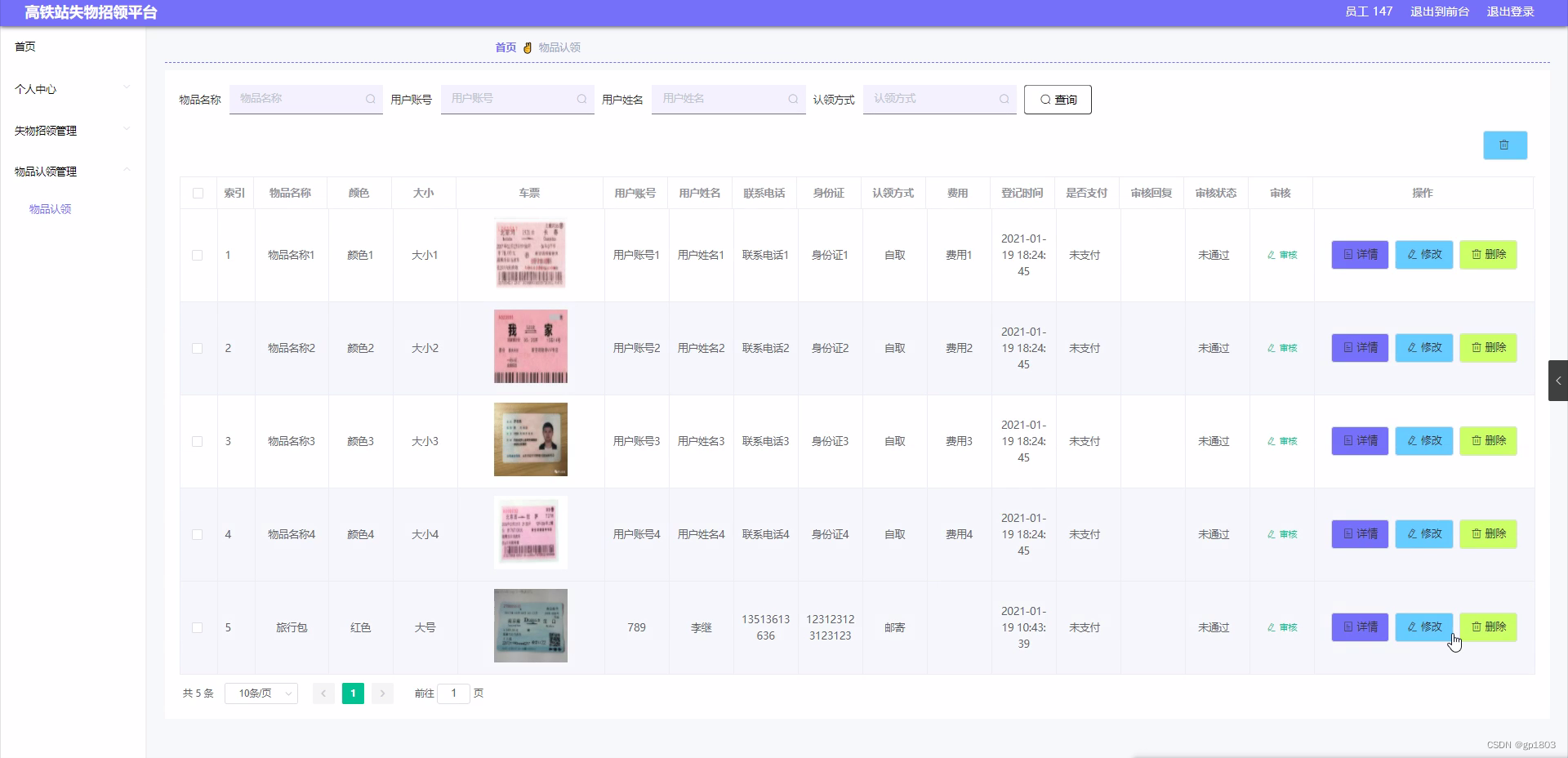Open ticket thumbnail in row 2
Screen dimensions: 1568x758
[x=531, y=347]
